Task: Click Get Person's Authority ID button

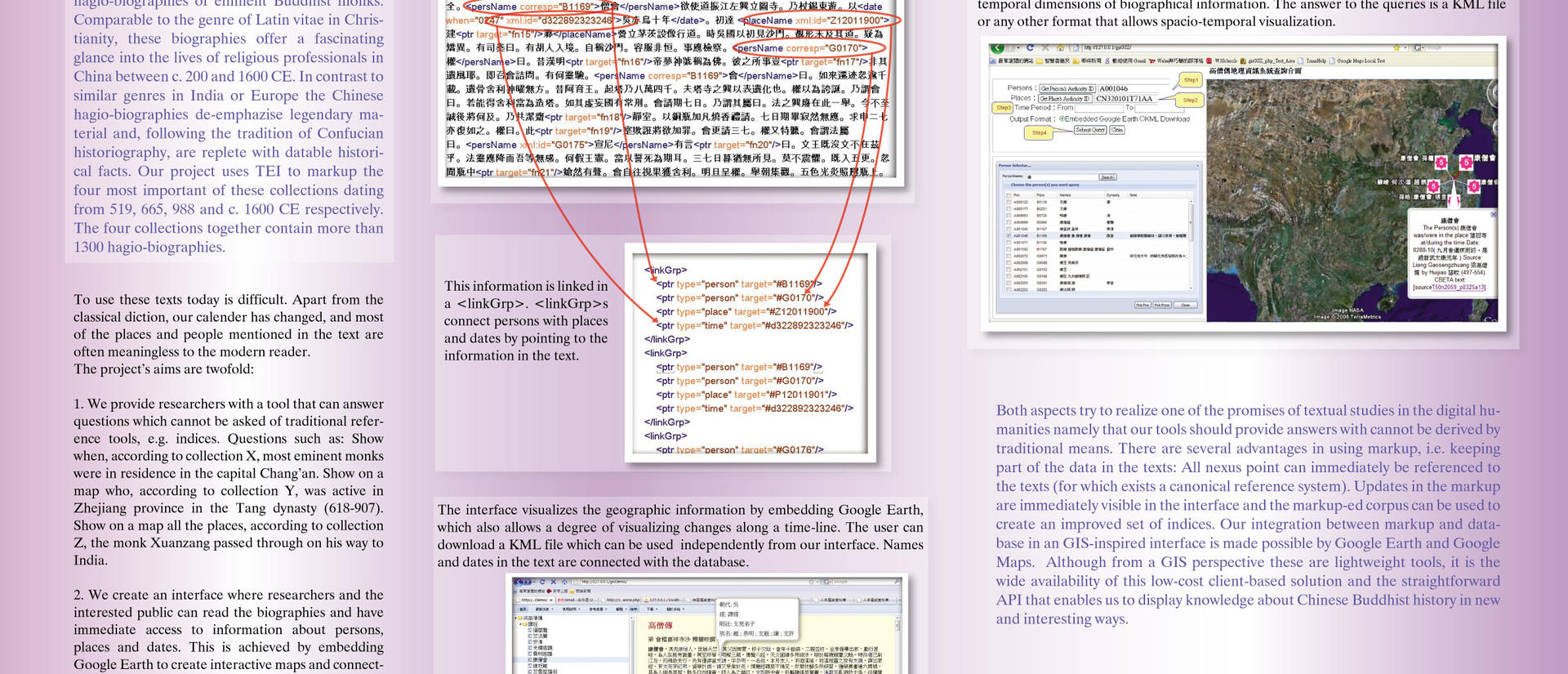Action: click(1067, 88)
